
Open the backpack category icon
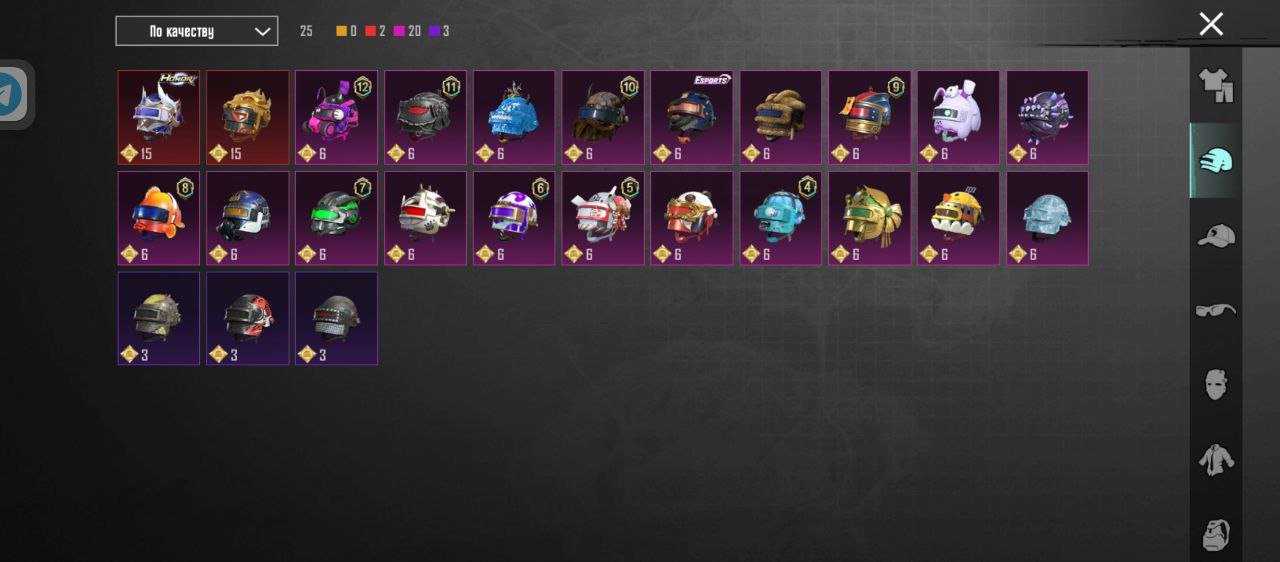[1215, 534]
